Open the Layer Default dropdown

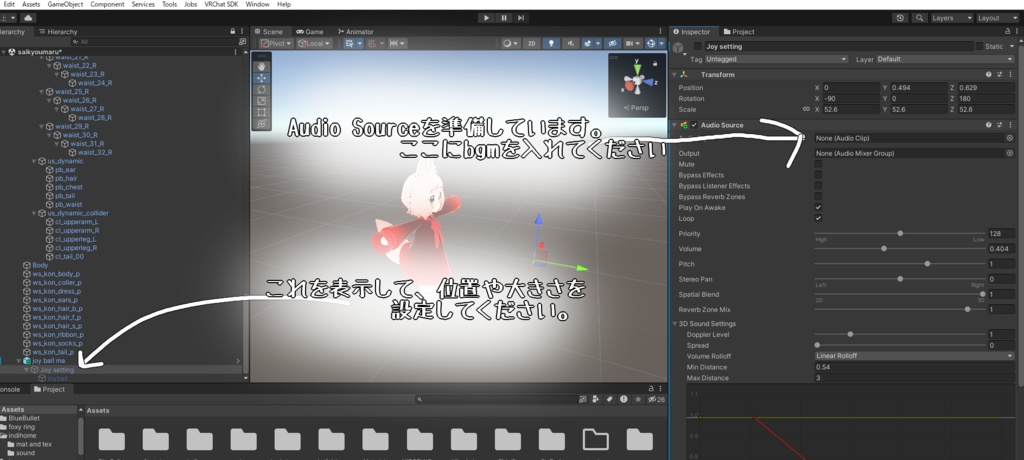point(946,59)
